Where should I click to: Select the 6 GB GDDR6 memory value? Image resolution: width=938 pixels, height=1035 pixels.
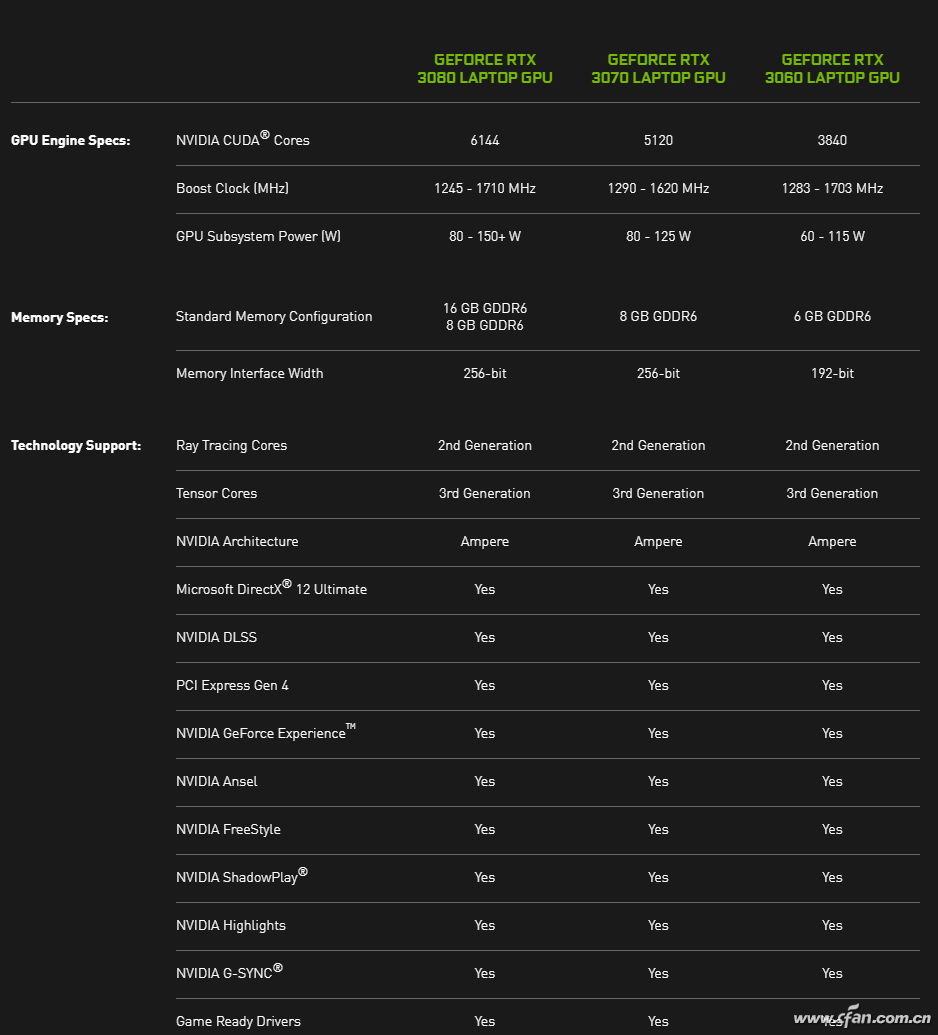click(832, 316)
